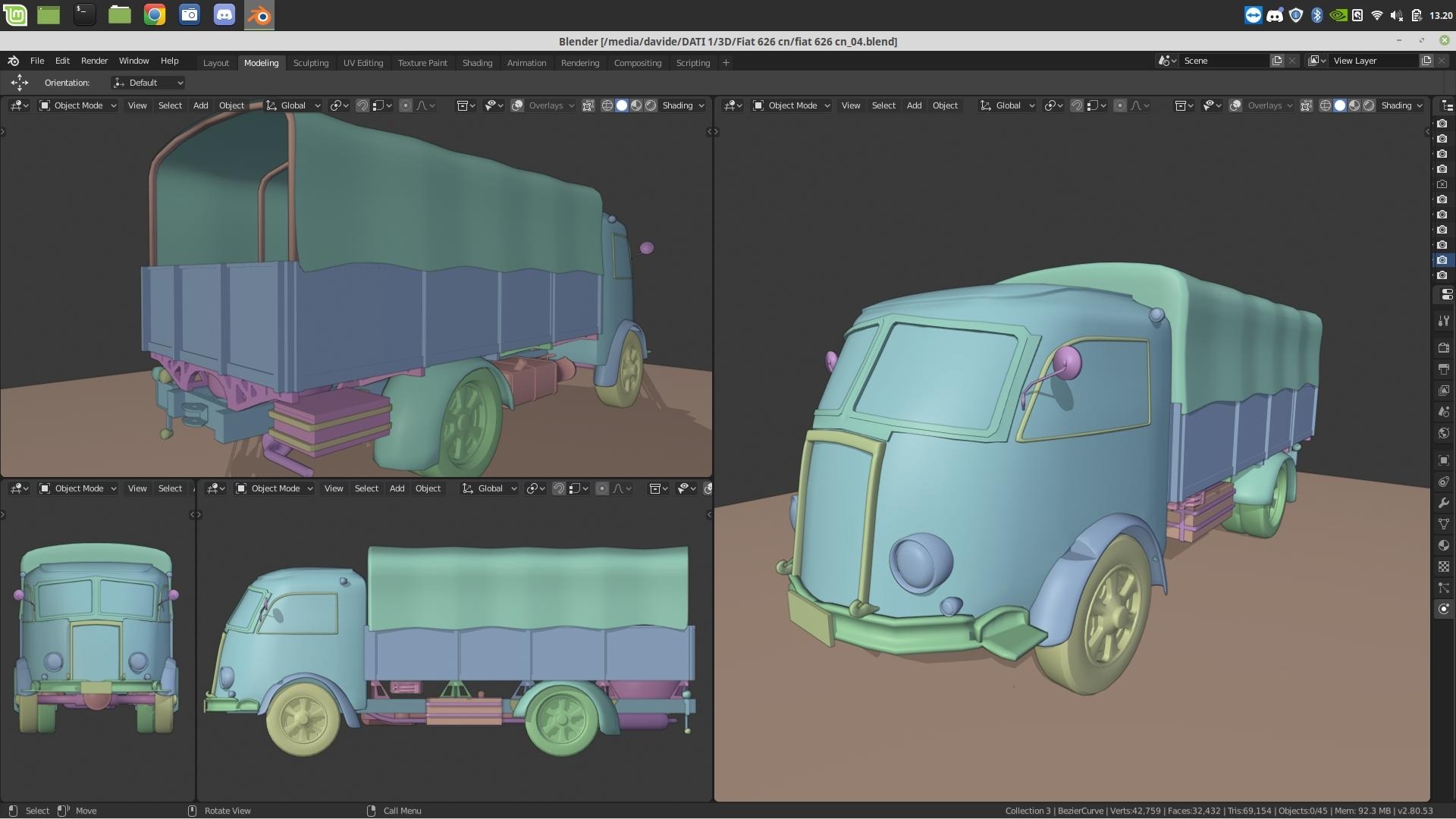This screenshot has width=1456, height=819.
Task: Switch to the Shading workspace tab
Action: pyautogui.click(x=477, y=63)
